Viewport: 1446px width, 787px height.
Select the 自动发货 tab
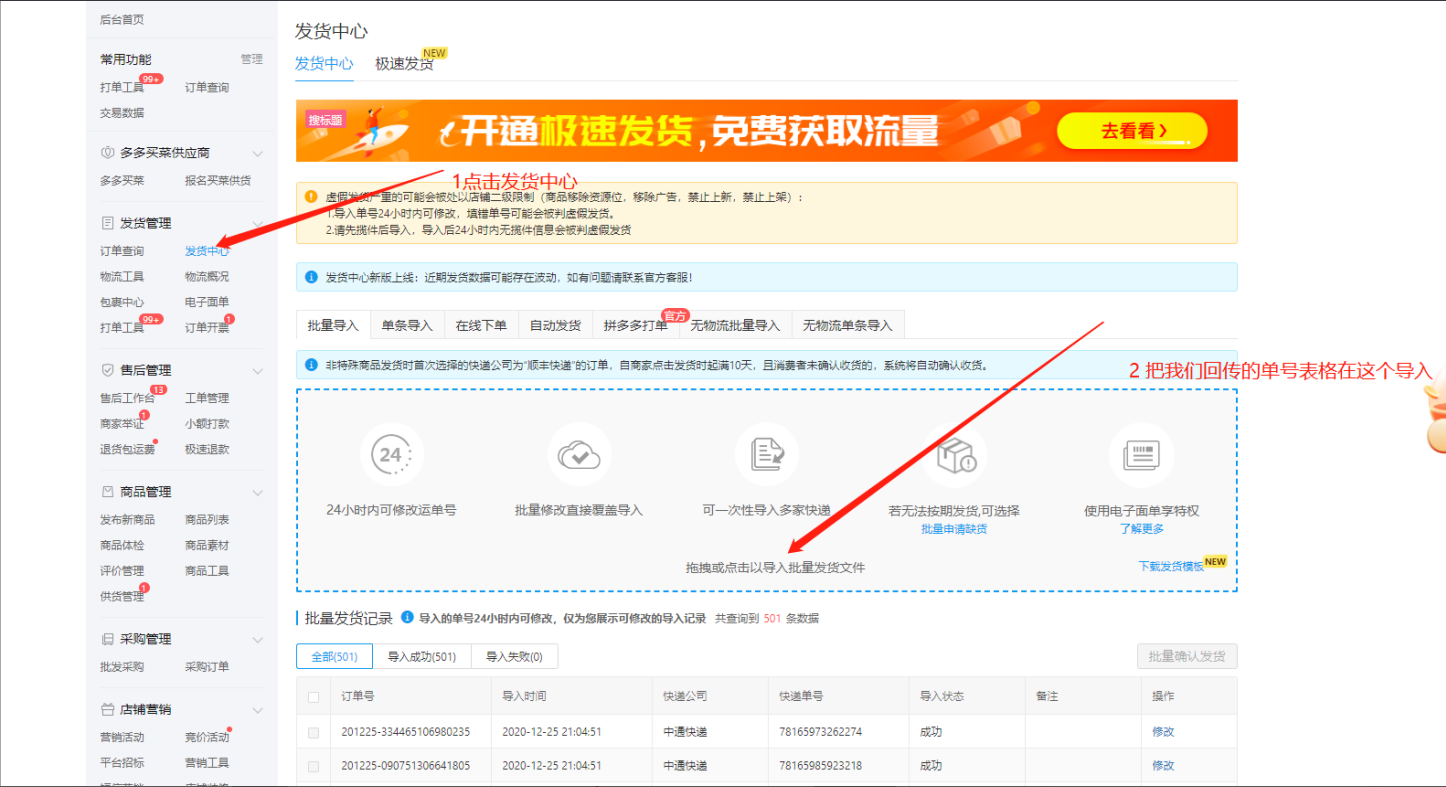pyautogui.click(x=555, y=325)
